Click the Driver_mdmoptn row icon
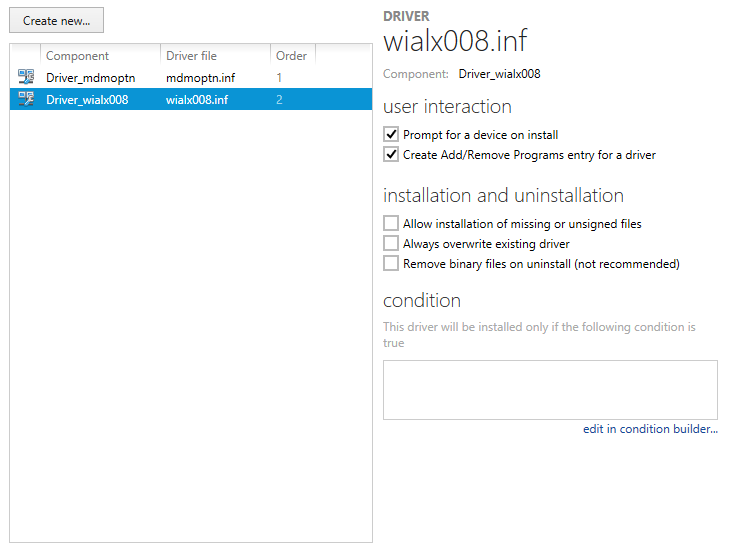Screen dimensions: 730x552 click(26, 77)
